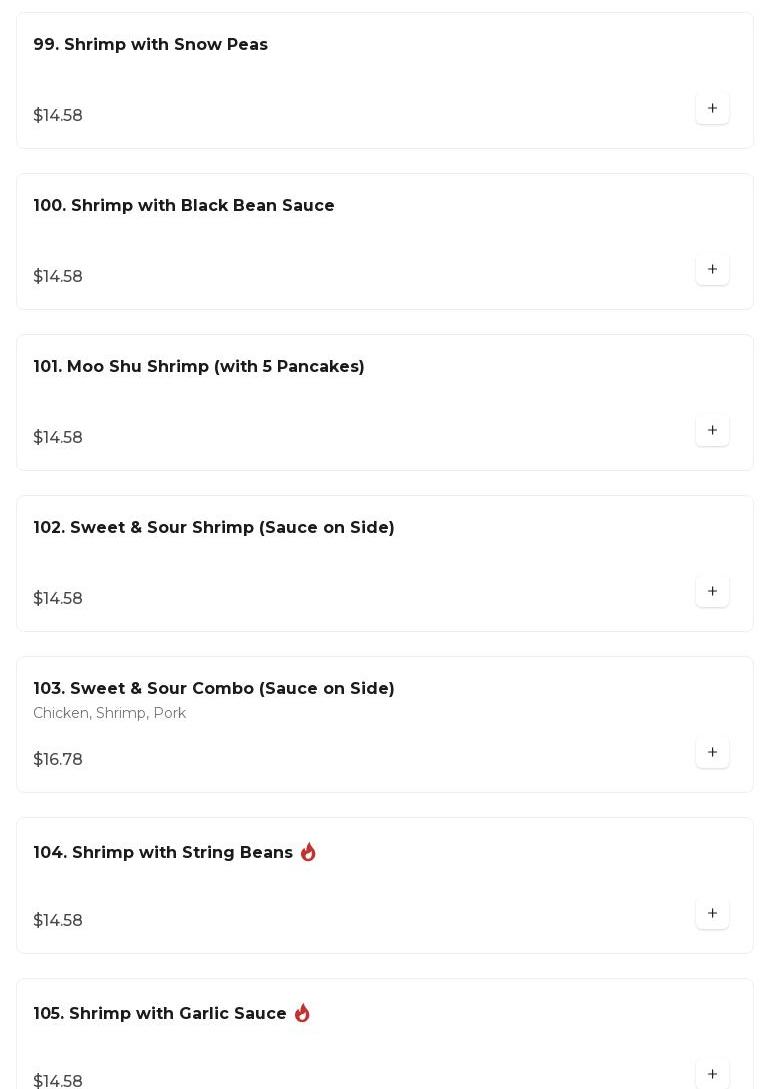View 105. Shrimp with Garlic Sauce
770x1089 pixels.
pyautogui.click(x=160, y=1014)
